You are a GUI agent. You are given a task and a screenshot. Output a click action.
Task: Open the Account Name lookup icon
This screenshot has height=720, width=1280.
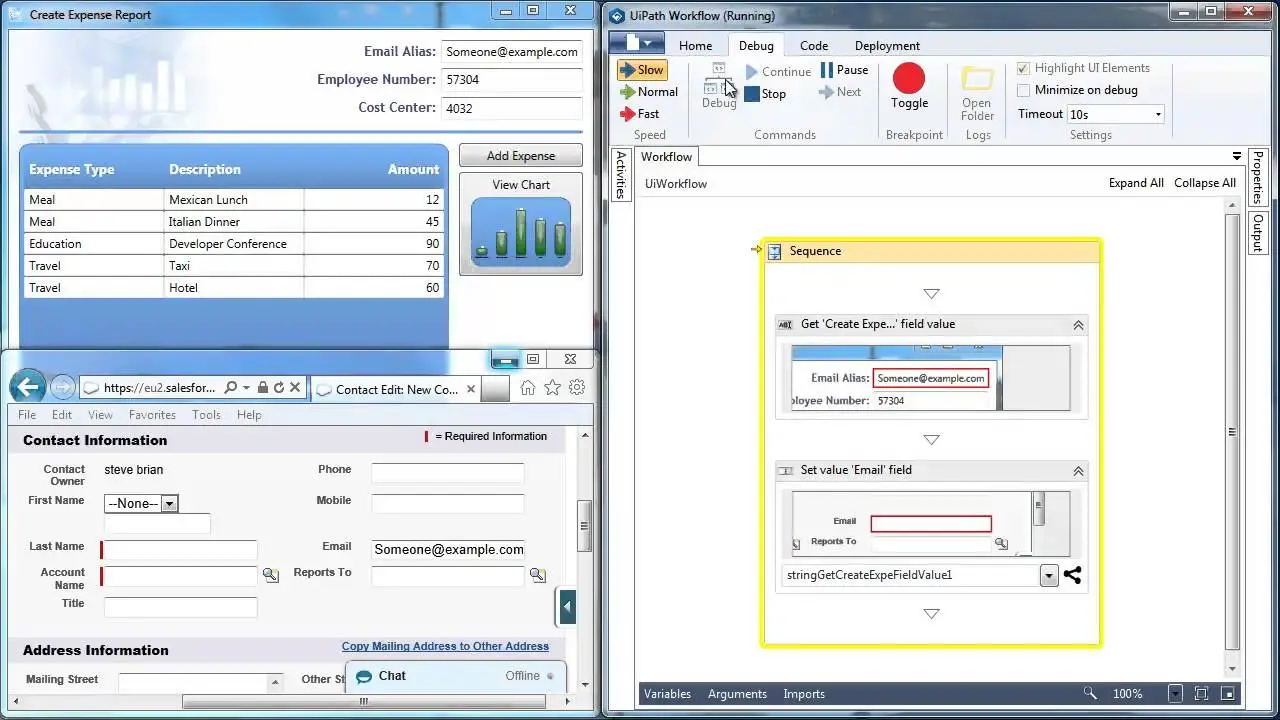click(270, 575)
